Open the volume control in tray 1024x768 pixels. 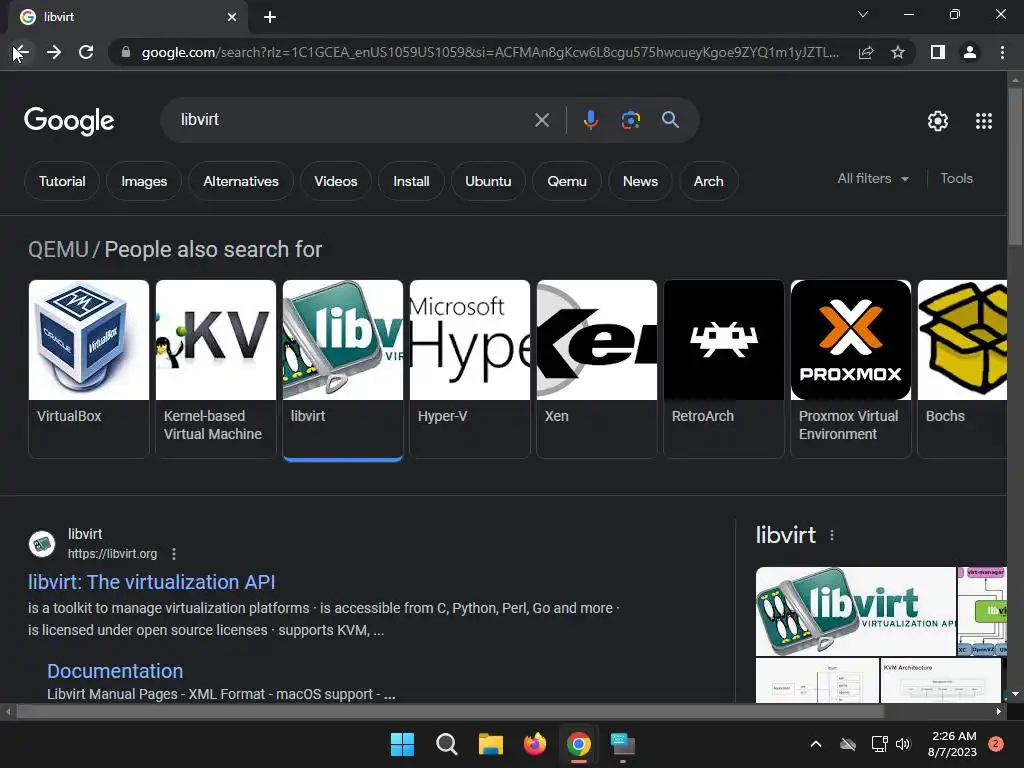coord(903,744)
